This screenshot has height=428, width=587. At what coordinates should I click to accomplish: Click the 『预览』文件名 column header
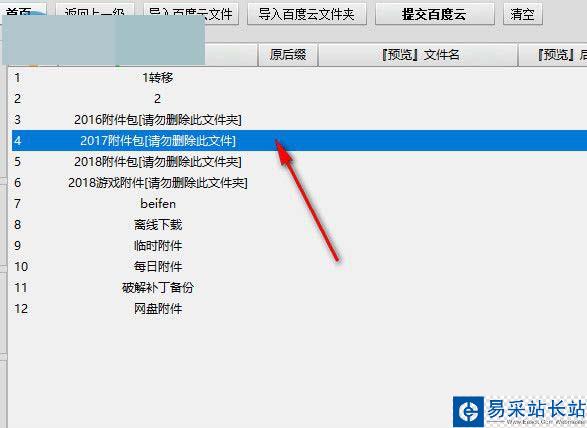coord(418,55)
